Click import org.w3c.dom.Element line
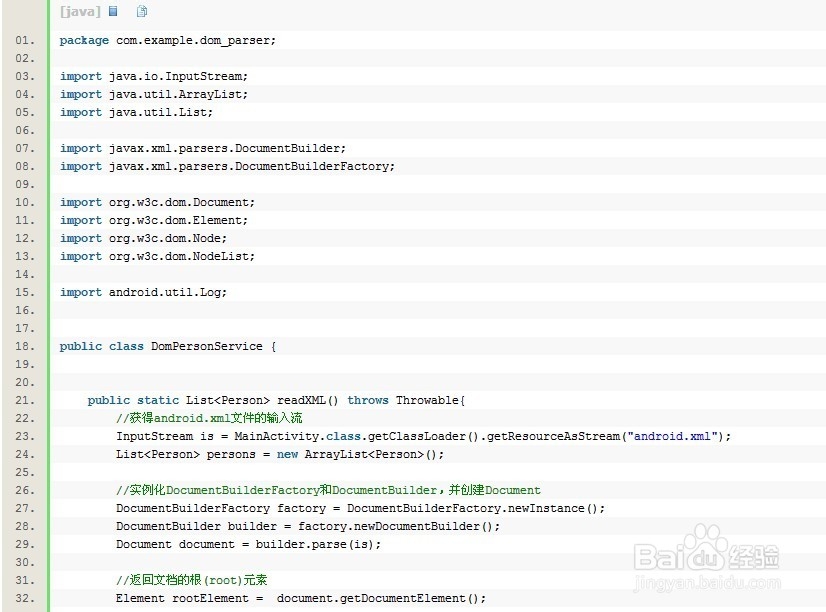 click(x=153, y=220)
